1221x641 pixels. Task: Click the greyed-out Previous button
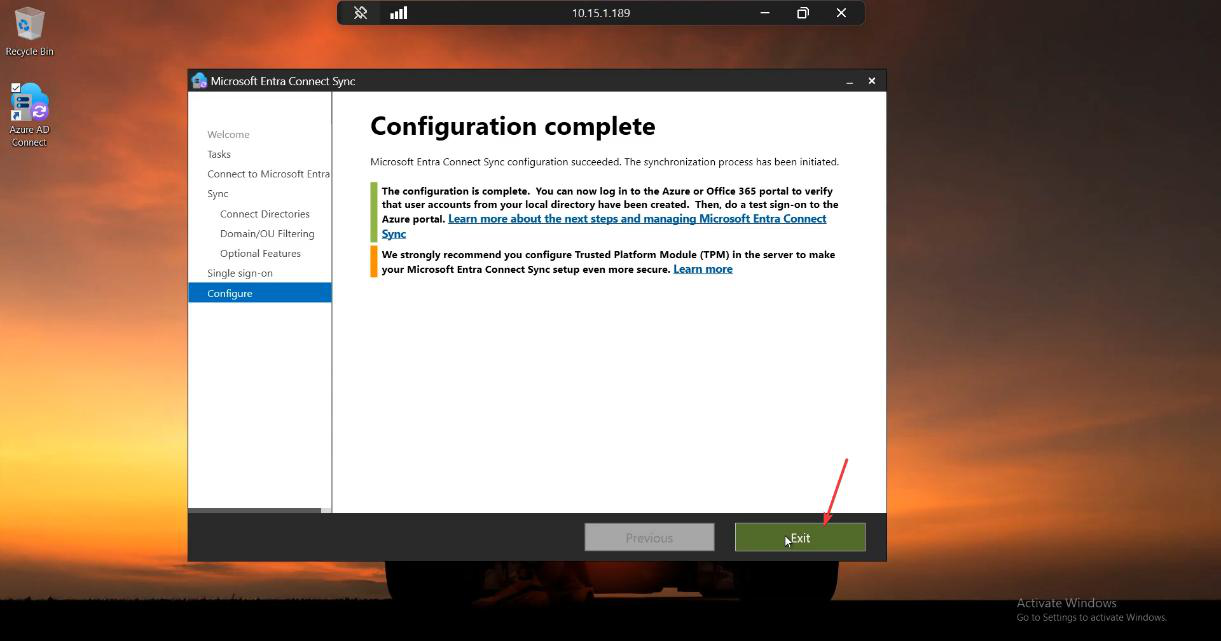click(x=649, y=537)
